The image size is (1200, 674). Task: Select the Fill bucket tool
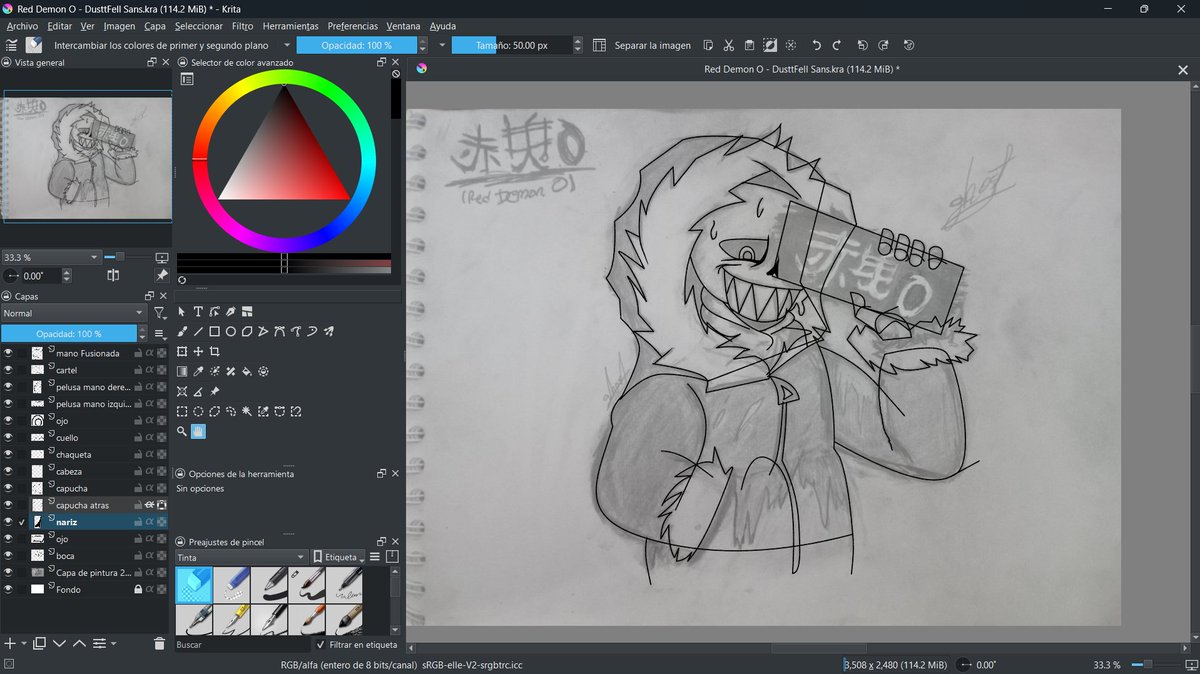247,371
